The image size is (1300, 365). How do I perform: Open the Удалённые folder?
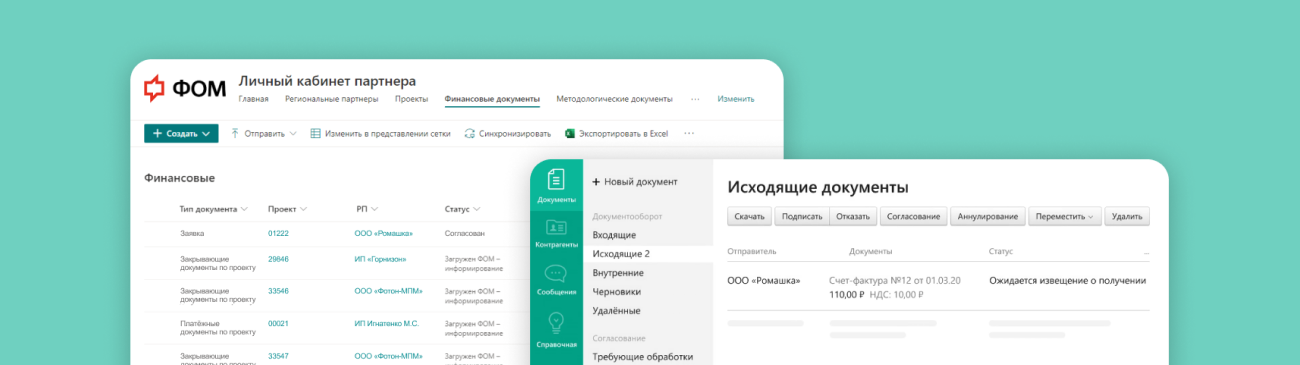pyautogui.click(x=616, y=311)
